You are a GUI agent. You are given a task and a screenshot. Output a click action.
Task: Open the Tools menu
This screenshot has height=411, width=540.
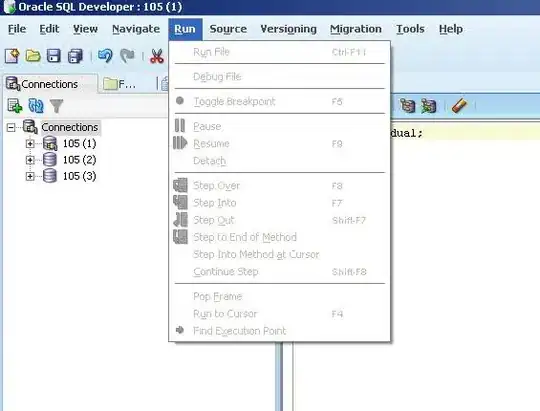pyautogui.click(x=410, y=29)
